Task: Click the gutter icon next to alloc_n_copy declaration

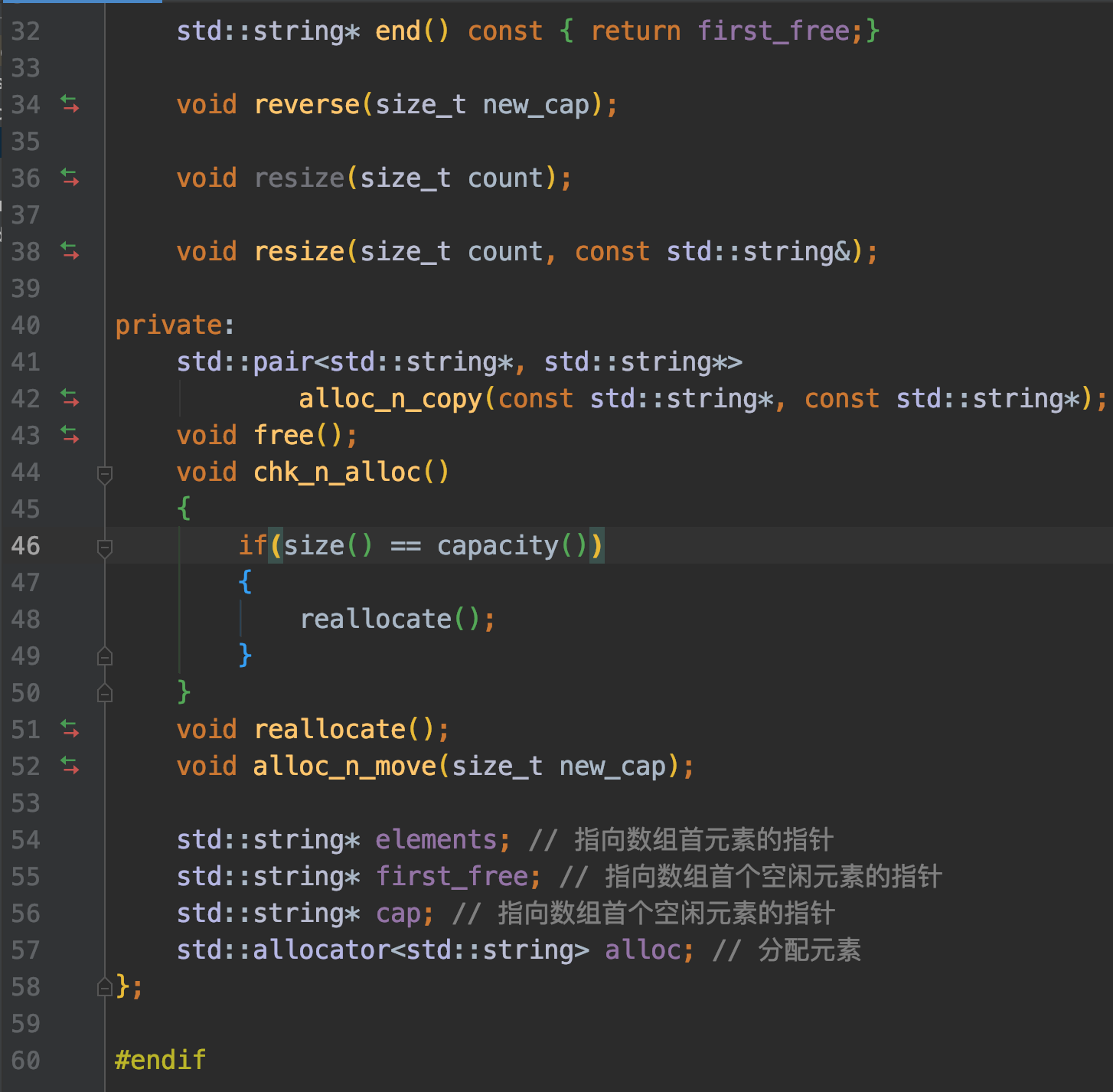Action: pos(70,398)
